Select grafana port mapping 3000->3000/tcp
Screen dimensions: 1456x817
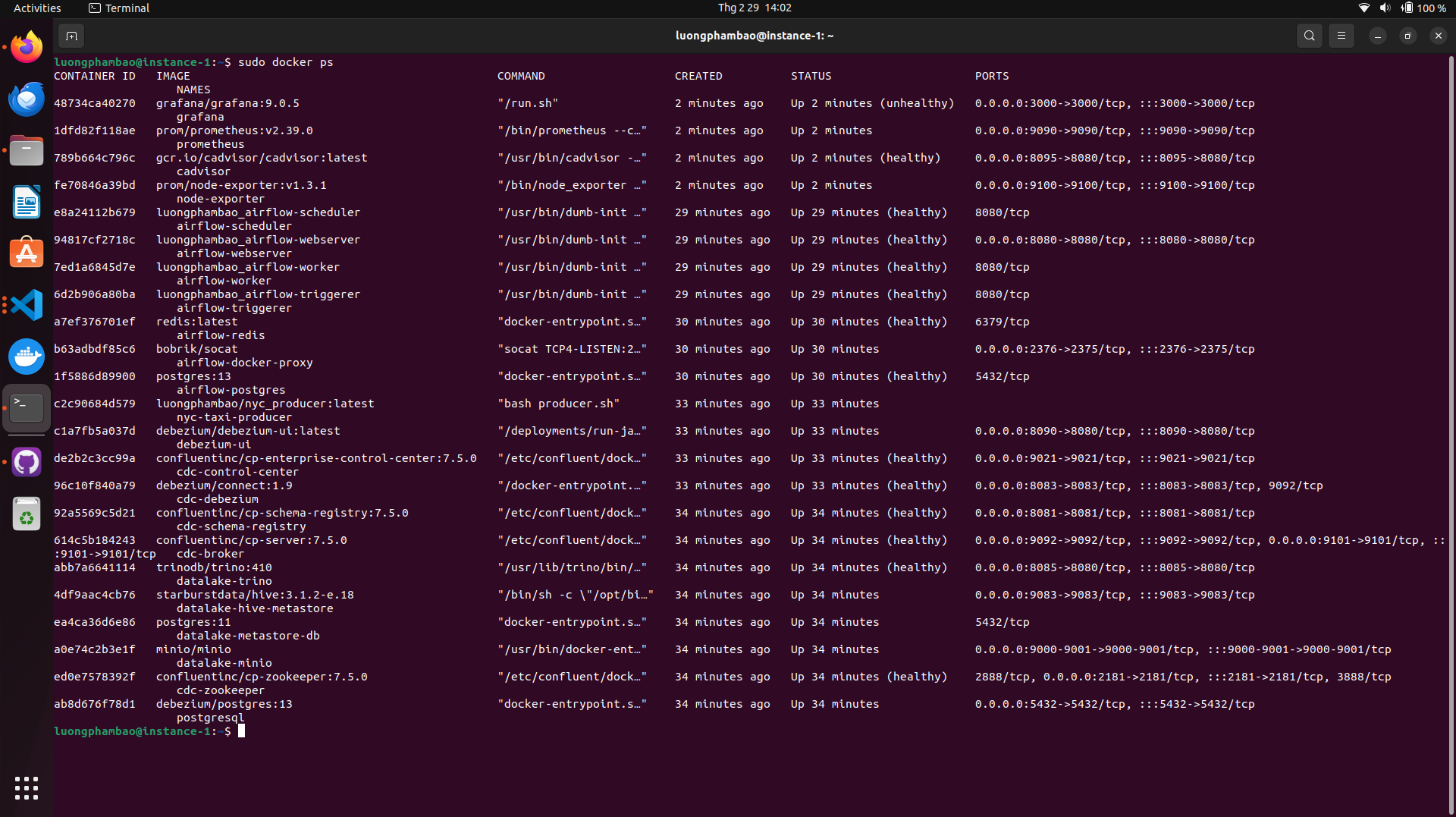pyautogui.click(x=1115, y=103)
